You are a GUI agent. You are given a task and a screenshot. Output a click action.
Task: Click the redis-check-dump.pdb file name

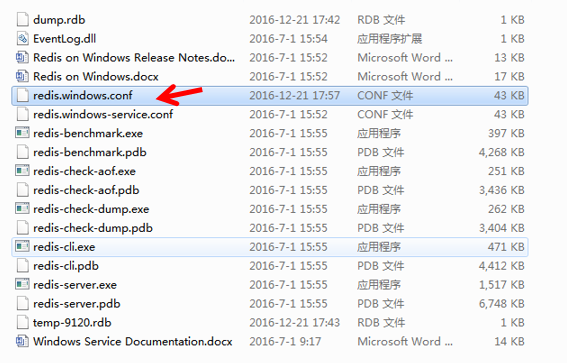point(93,228)
